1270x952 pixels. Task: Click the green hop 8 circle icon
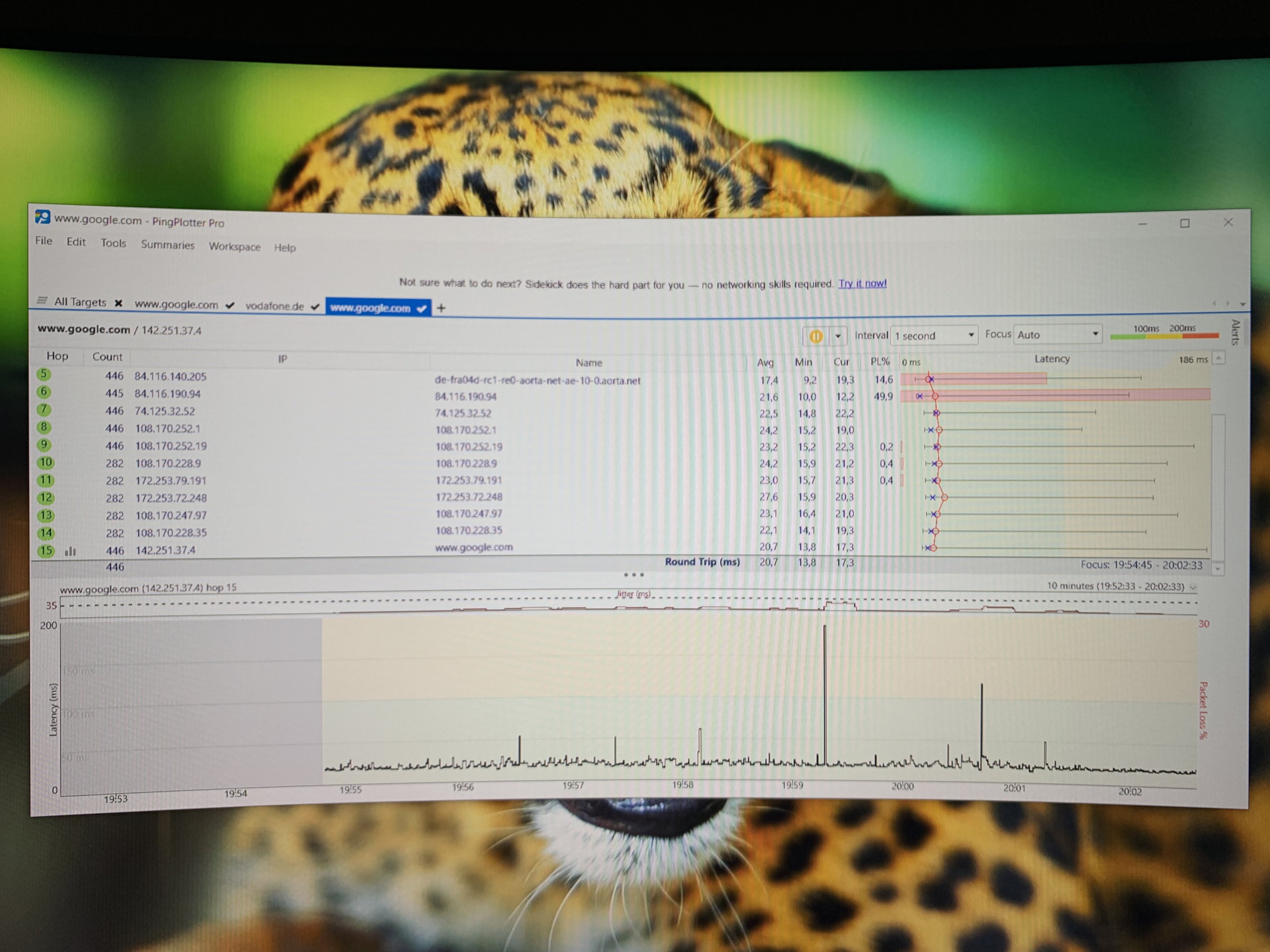coord(44,427)
